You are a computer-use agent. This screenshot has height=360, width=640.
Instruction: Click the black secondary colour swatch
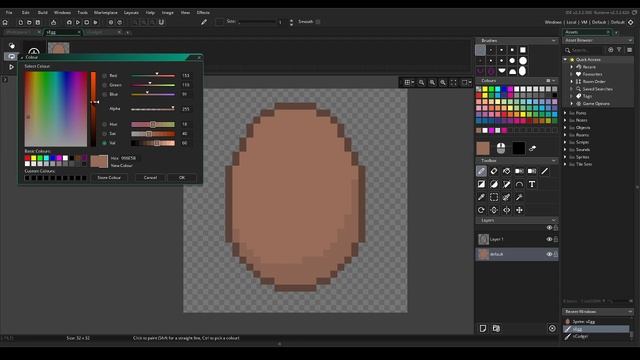coord(519,149)
